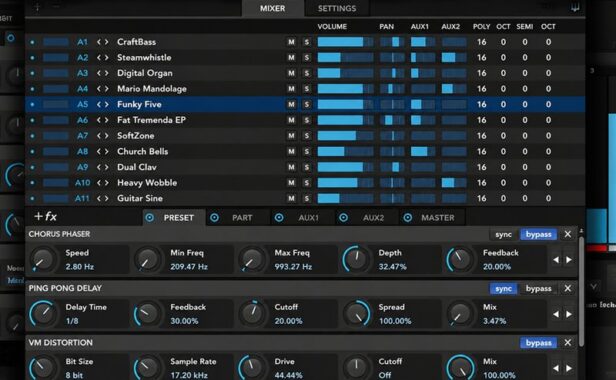Click the Chorus Phaser Depth knob
The height and width of the screenshot is (380, 616).
tap(356, 259)
